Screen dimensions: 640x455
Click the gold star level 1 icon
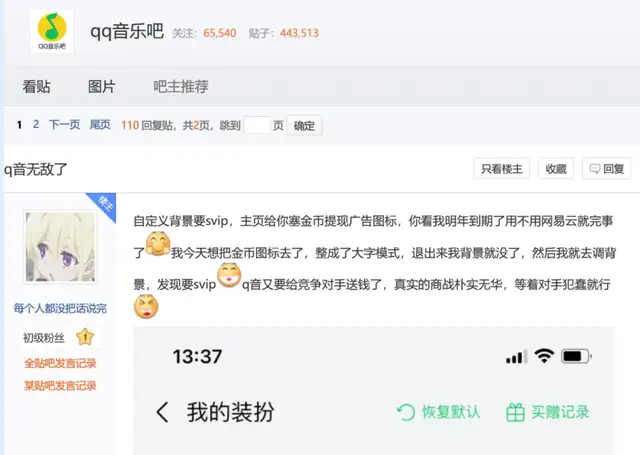[85, 337]
